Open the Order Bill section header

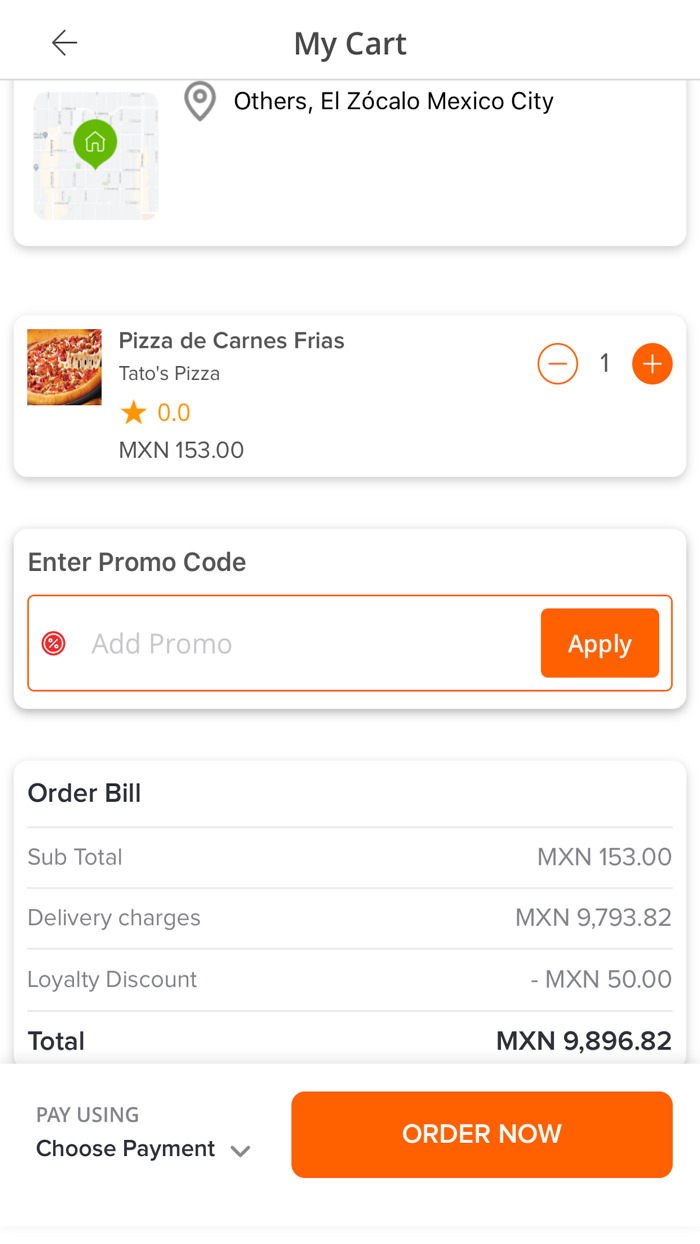[x=83, y=792]
